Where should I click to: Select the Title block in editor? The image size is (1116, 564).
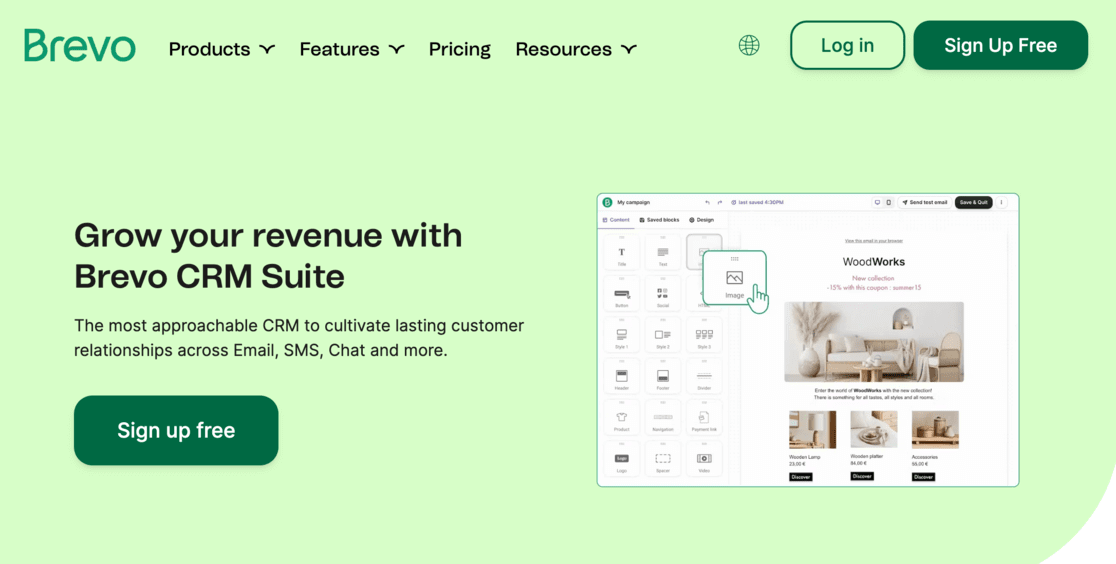(621, 254)
